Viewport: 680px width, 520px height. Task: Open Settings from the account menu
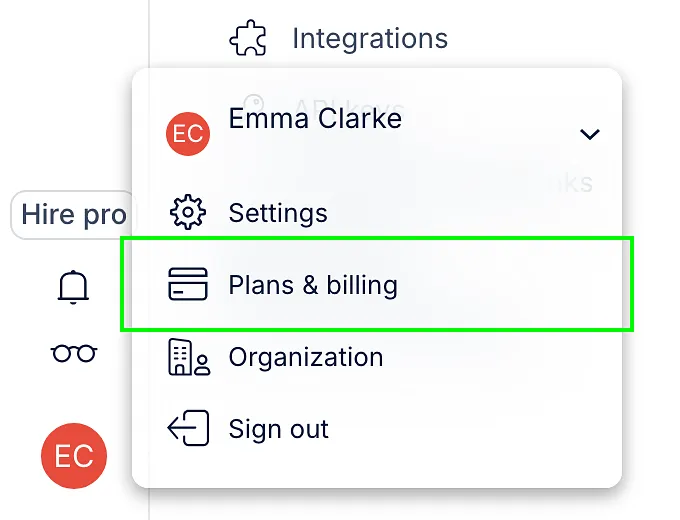tap(278, 213)
